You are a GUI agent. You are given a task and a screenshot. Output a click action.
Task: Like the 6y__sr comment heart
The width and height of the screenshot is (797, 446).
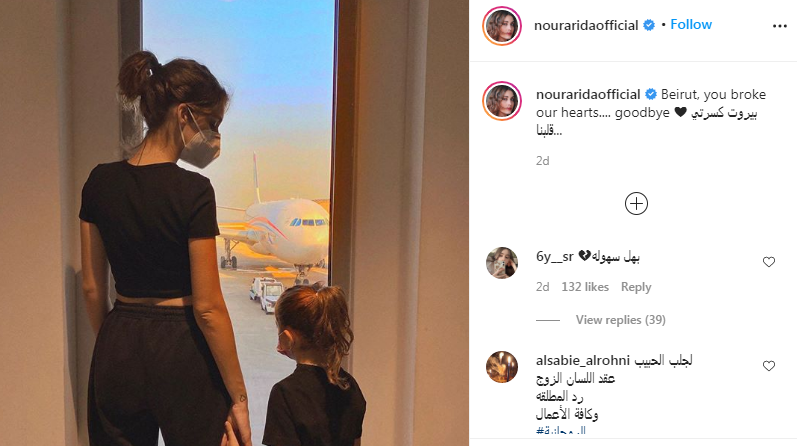tap(769, 262)
